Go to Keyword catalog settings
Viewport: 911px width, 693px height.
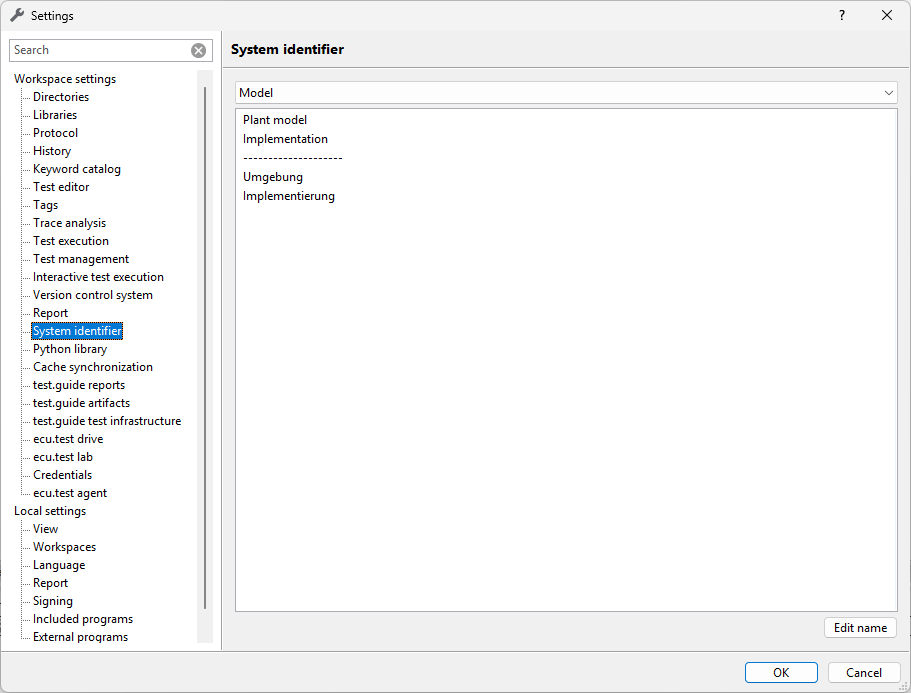[x=77, y=169]
